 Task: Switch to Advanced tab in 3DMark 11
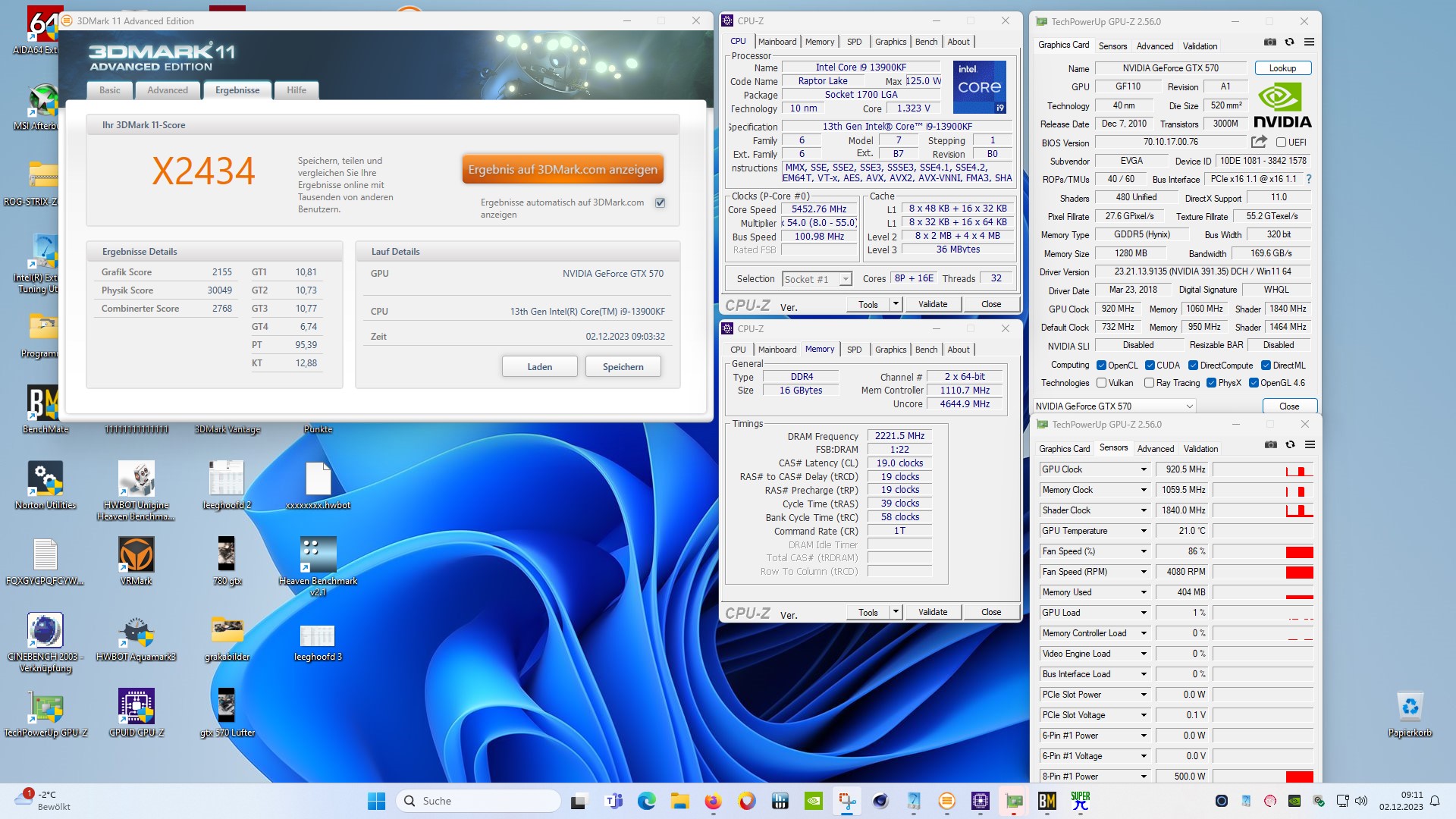[168, 90]
